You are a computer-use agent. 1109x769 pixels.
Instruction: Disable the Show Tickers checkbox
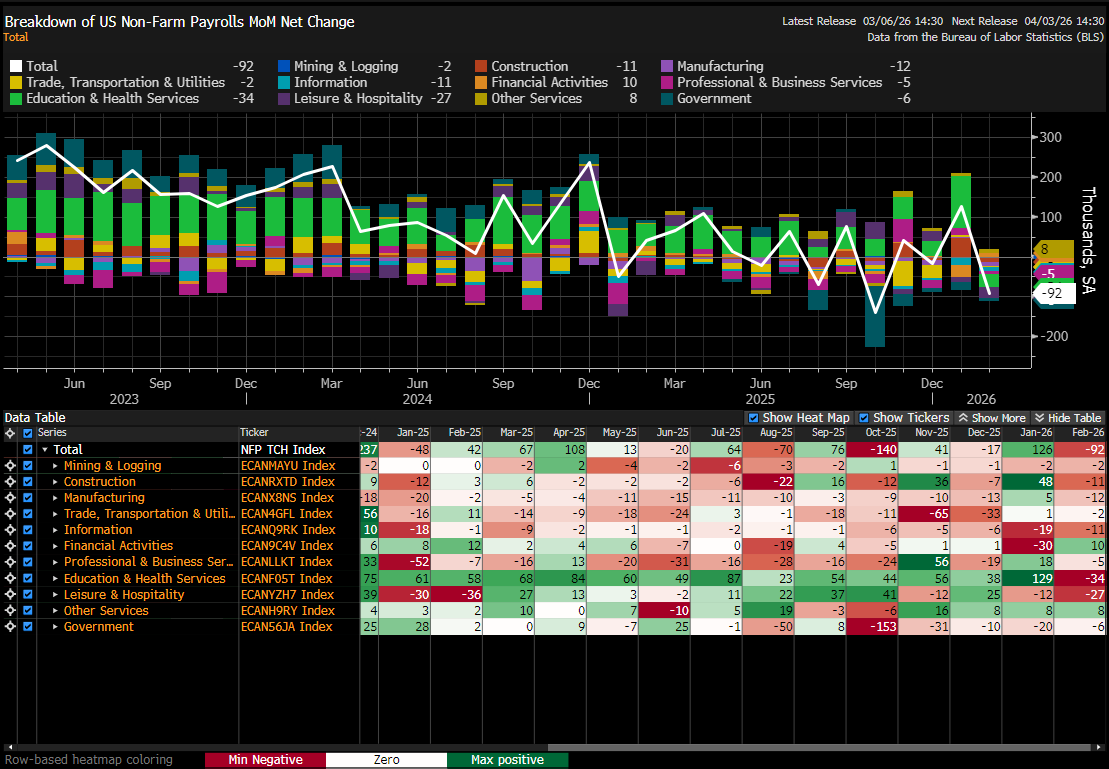tap(864, 418)
